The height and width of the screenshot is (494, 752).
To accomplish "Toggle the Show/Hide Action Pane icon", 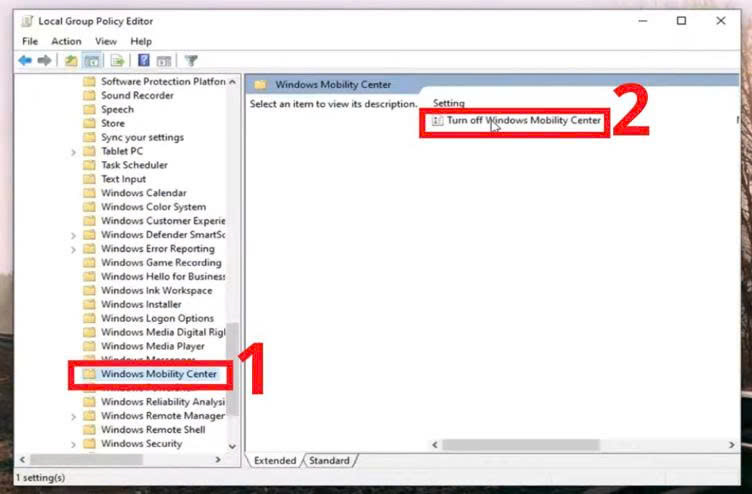I will pos(163,61).
